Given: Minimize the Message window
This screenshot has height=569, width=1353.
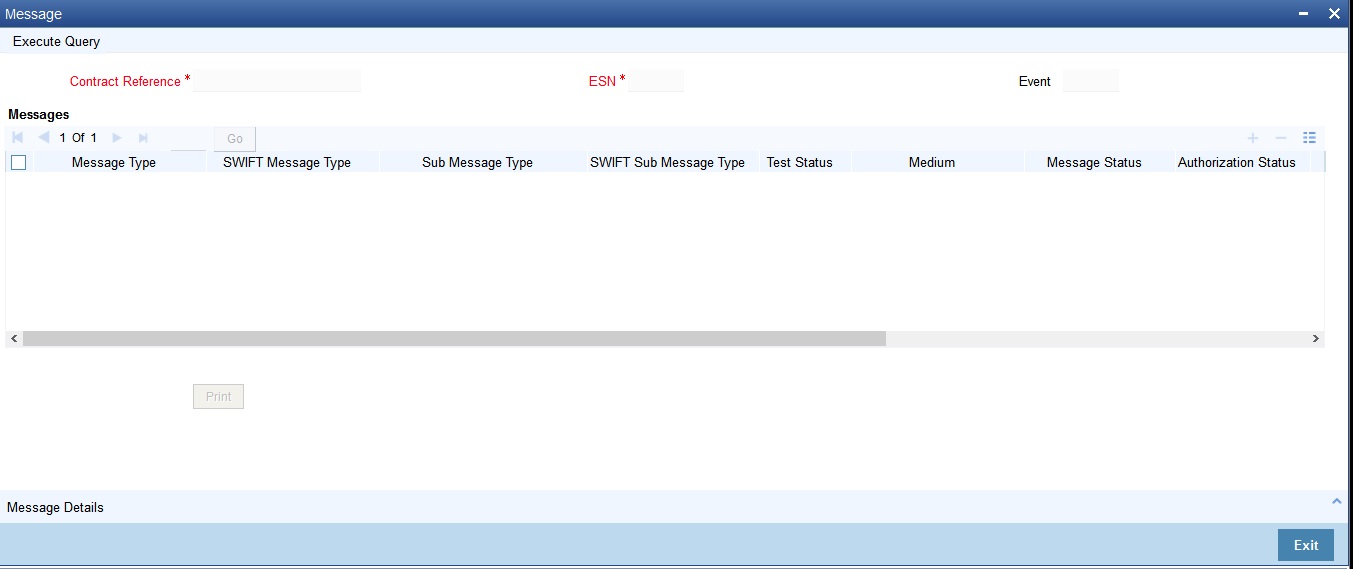Looking at the screenshot, I should coord(1304,14).
